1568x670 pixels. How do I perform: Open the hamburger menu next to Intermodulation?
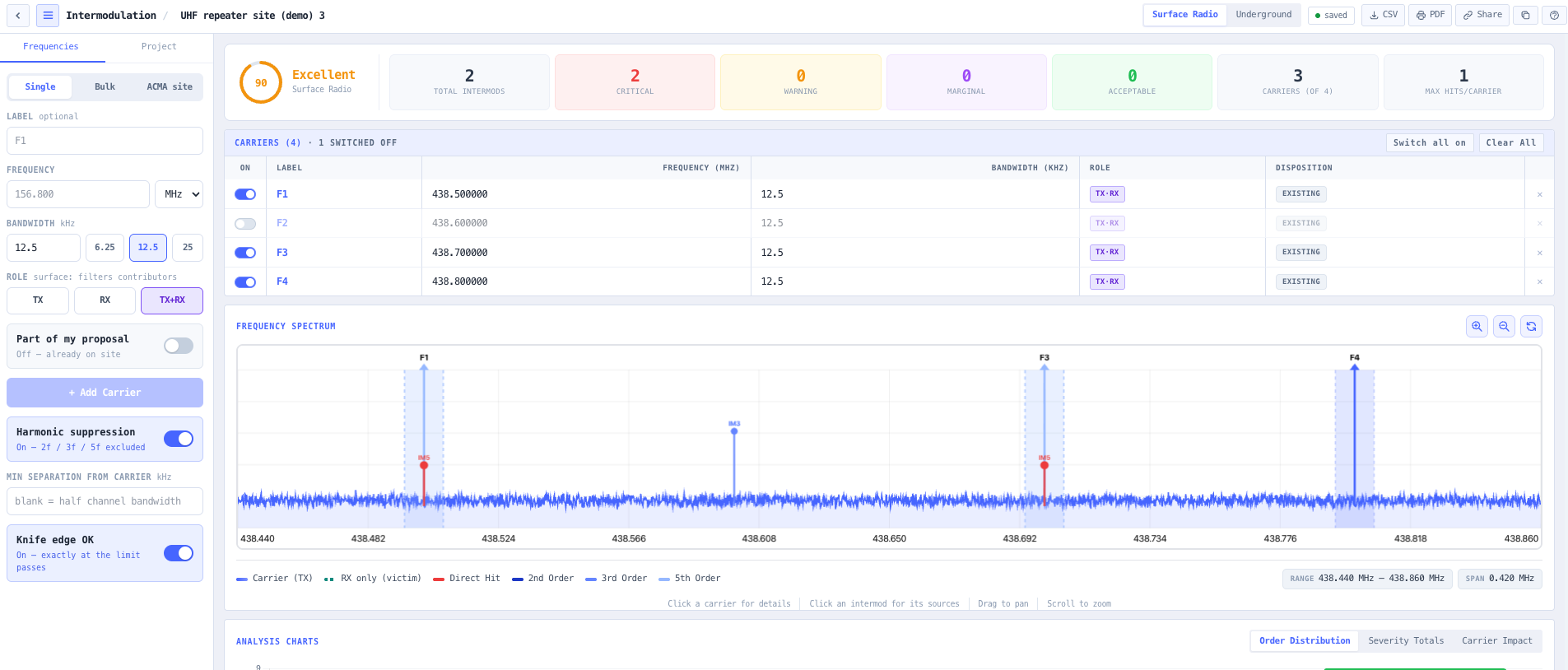[48, 15]
